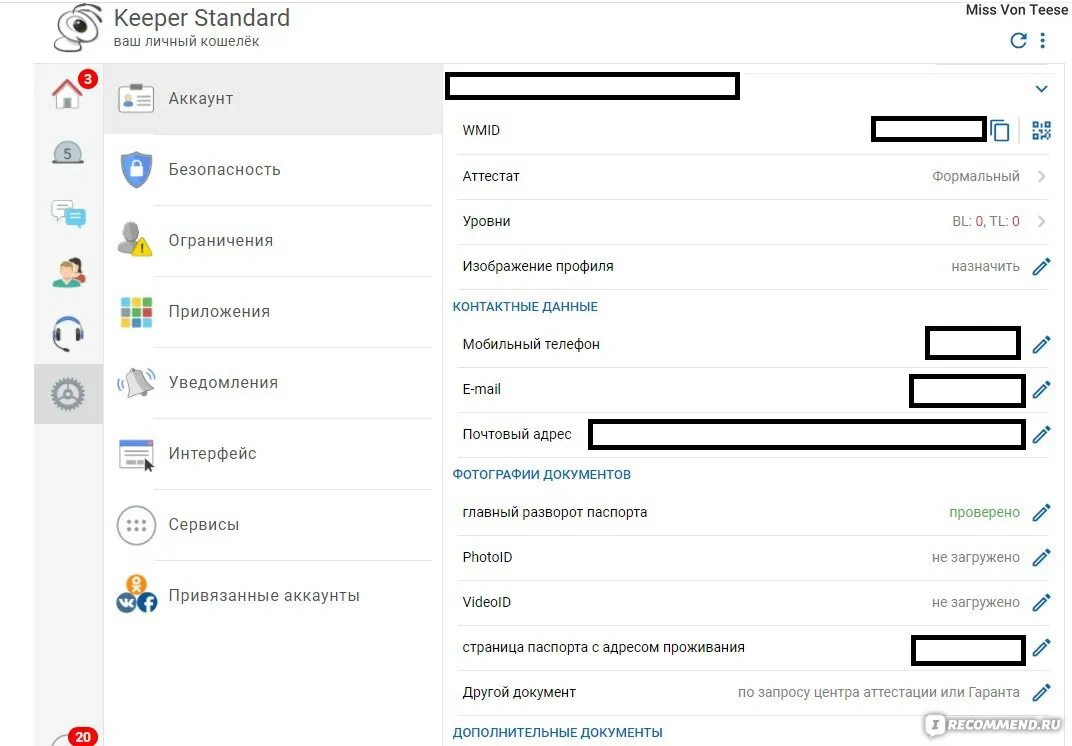1072x746 pixels.
Task: Copy WMID using the copy icon
Action: [x=1000, y=130]
